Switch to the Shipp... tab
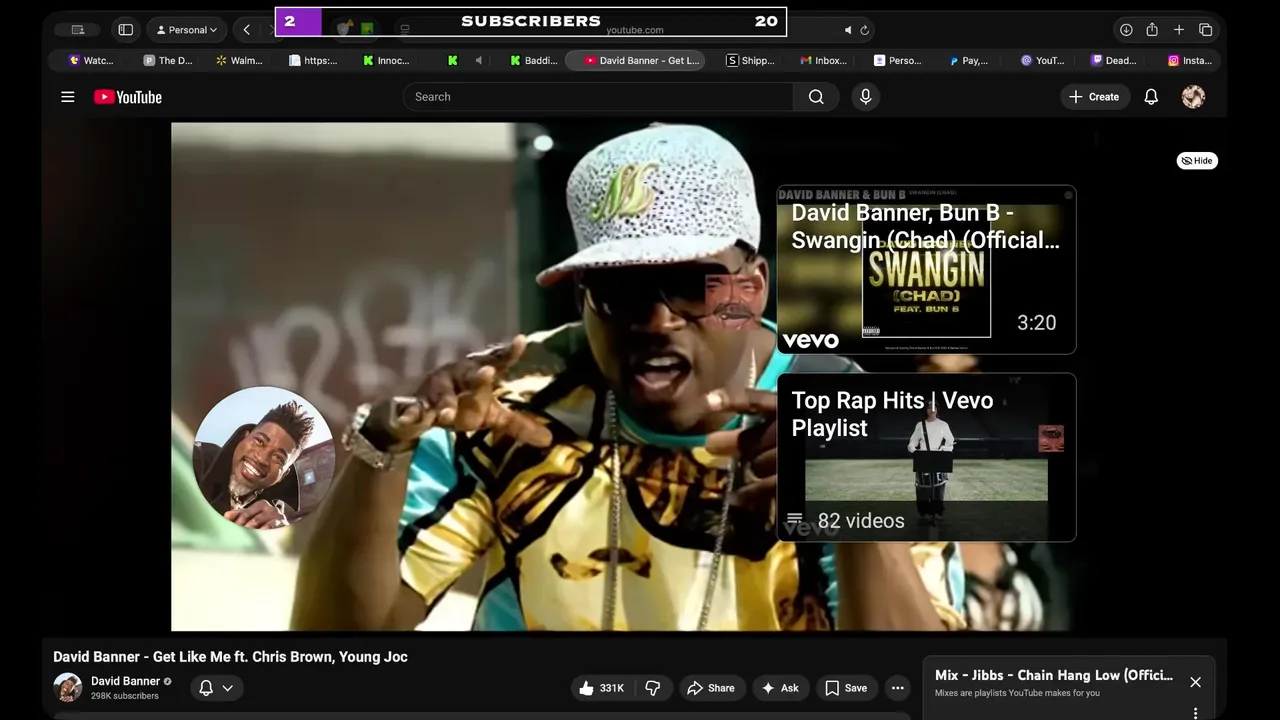Image resolution: width=1280 pixels, height=720 pixels. coord(751,60)
